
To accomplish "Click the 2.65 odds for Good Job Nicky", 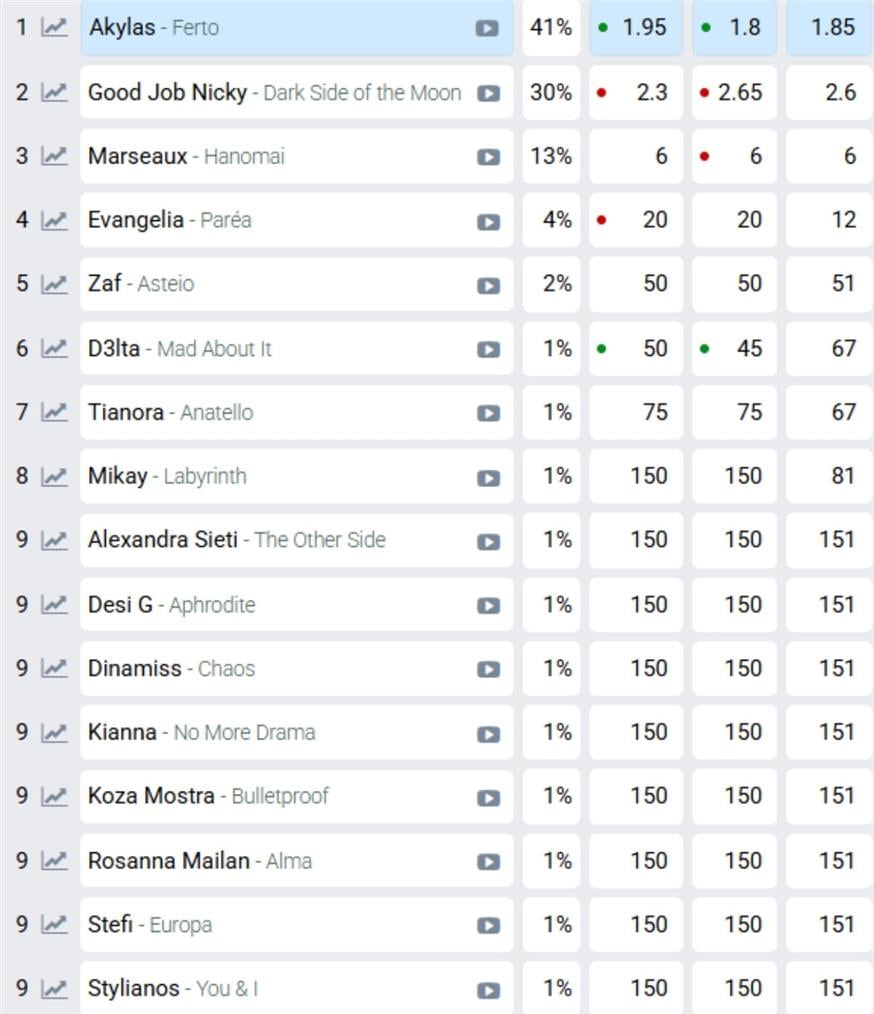I will coord(734,93).
